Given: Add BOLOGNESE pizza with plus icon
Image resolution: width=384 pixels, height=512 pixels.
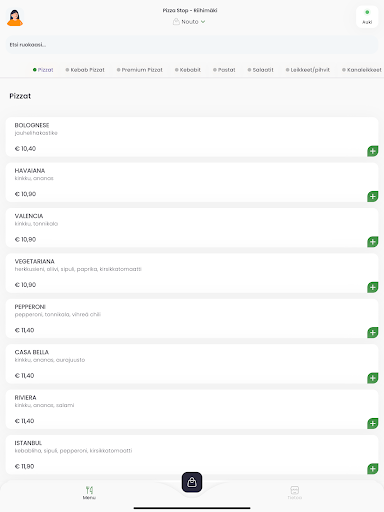Looking at the screenshot, I should (x=373, y=151).
